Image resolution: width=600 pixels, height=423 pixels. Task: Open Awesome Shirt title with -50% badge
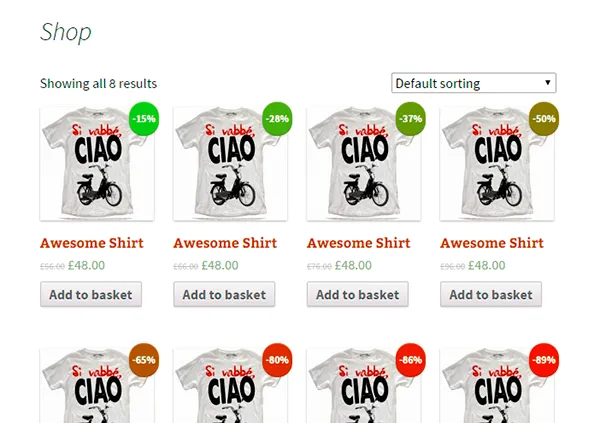[492, 243]
